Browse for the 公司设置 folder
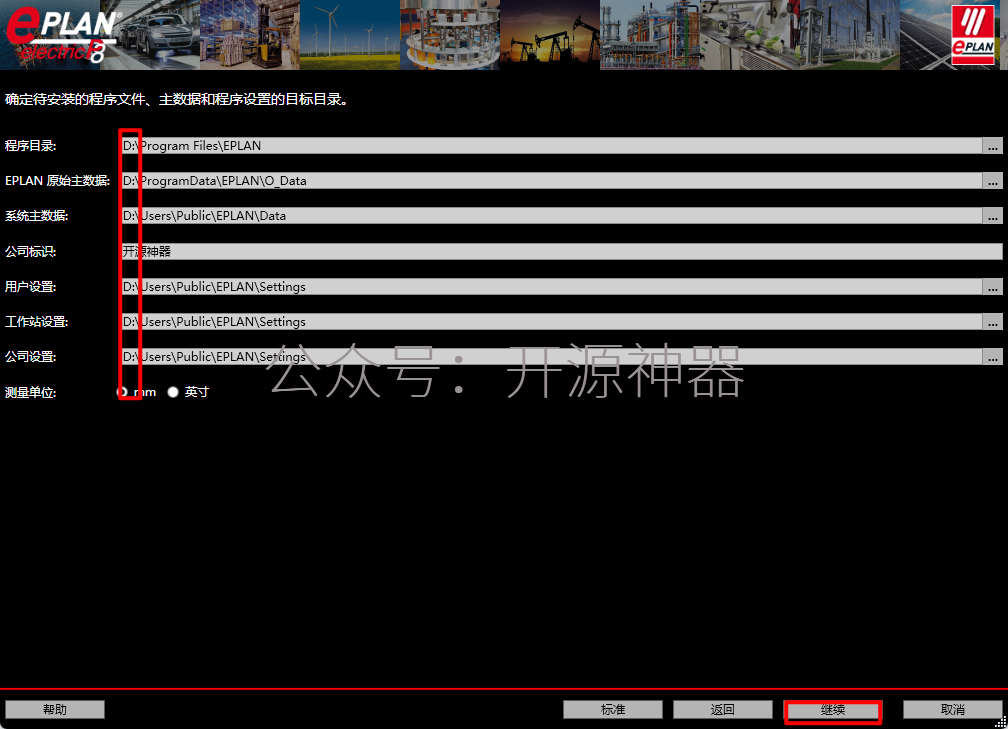1008x729 pixels. (993, 357)
